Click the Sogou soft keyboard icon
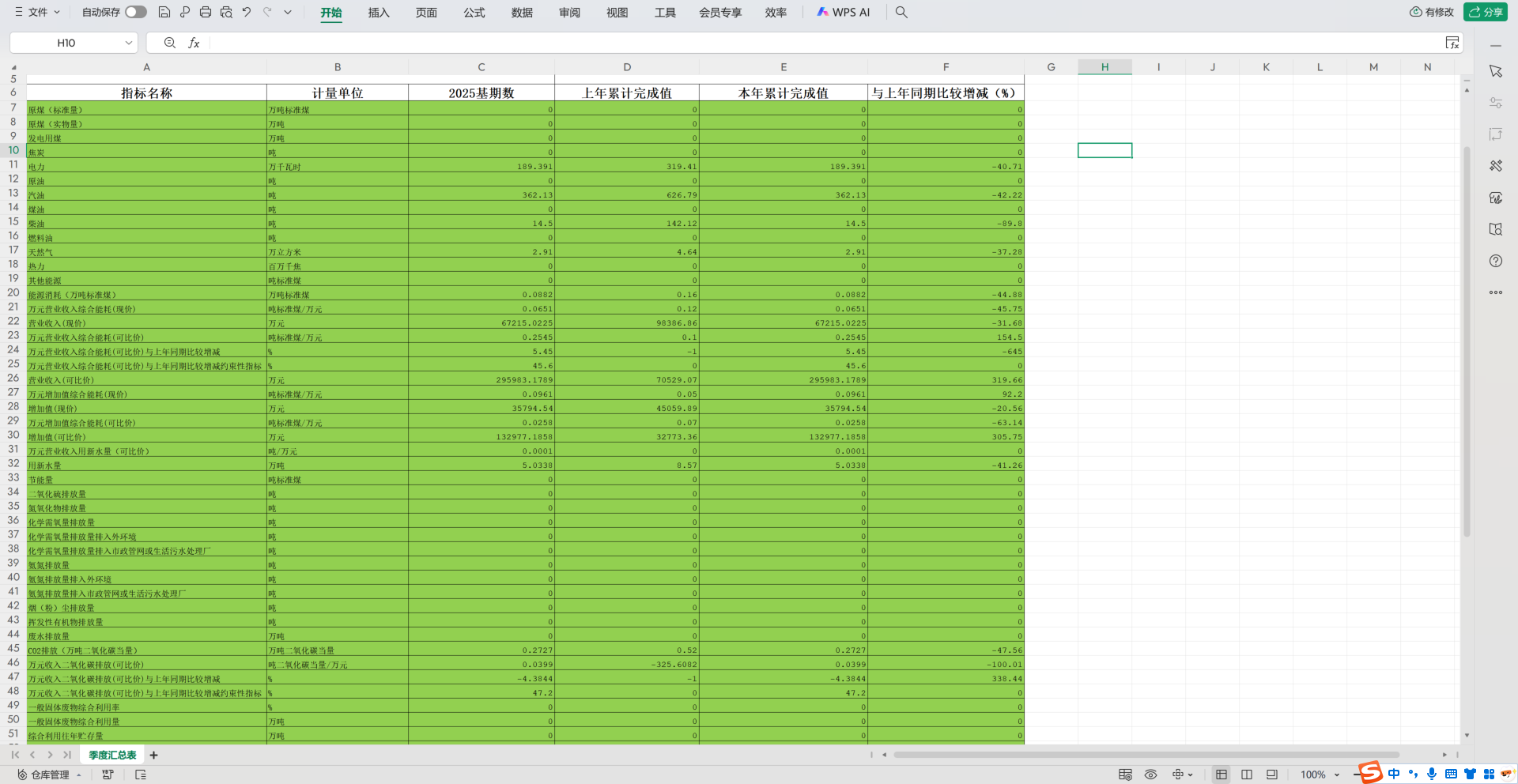The width and height of the screenshot is (1518, 784). click(1451, 774)
